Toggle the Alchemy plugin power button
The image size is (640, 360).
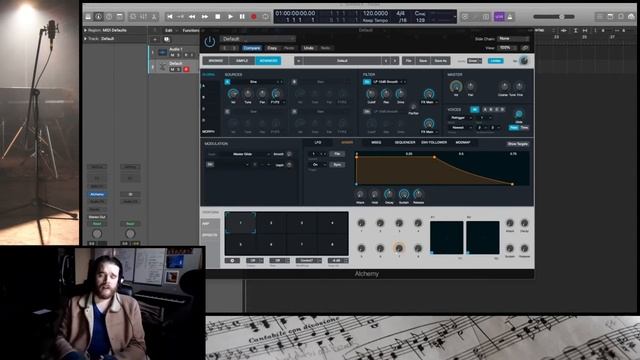tap(210, 42)
